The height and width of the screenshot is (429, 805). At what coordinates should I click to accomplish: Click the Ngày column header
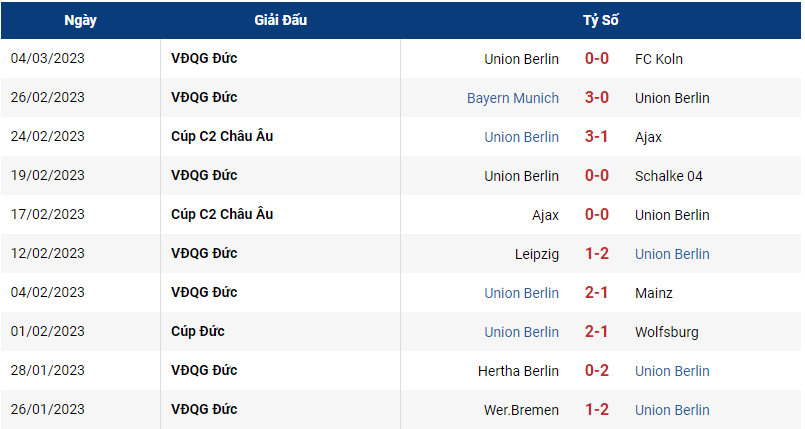81,21
